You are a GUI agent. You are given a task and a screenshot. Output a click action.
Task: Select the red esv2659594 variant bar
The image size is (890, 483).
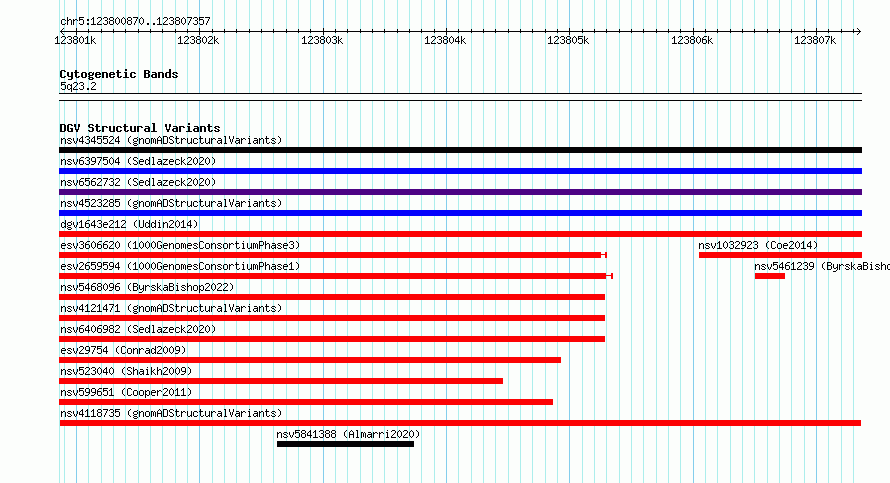coord(335,276)
